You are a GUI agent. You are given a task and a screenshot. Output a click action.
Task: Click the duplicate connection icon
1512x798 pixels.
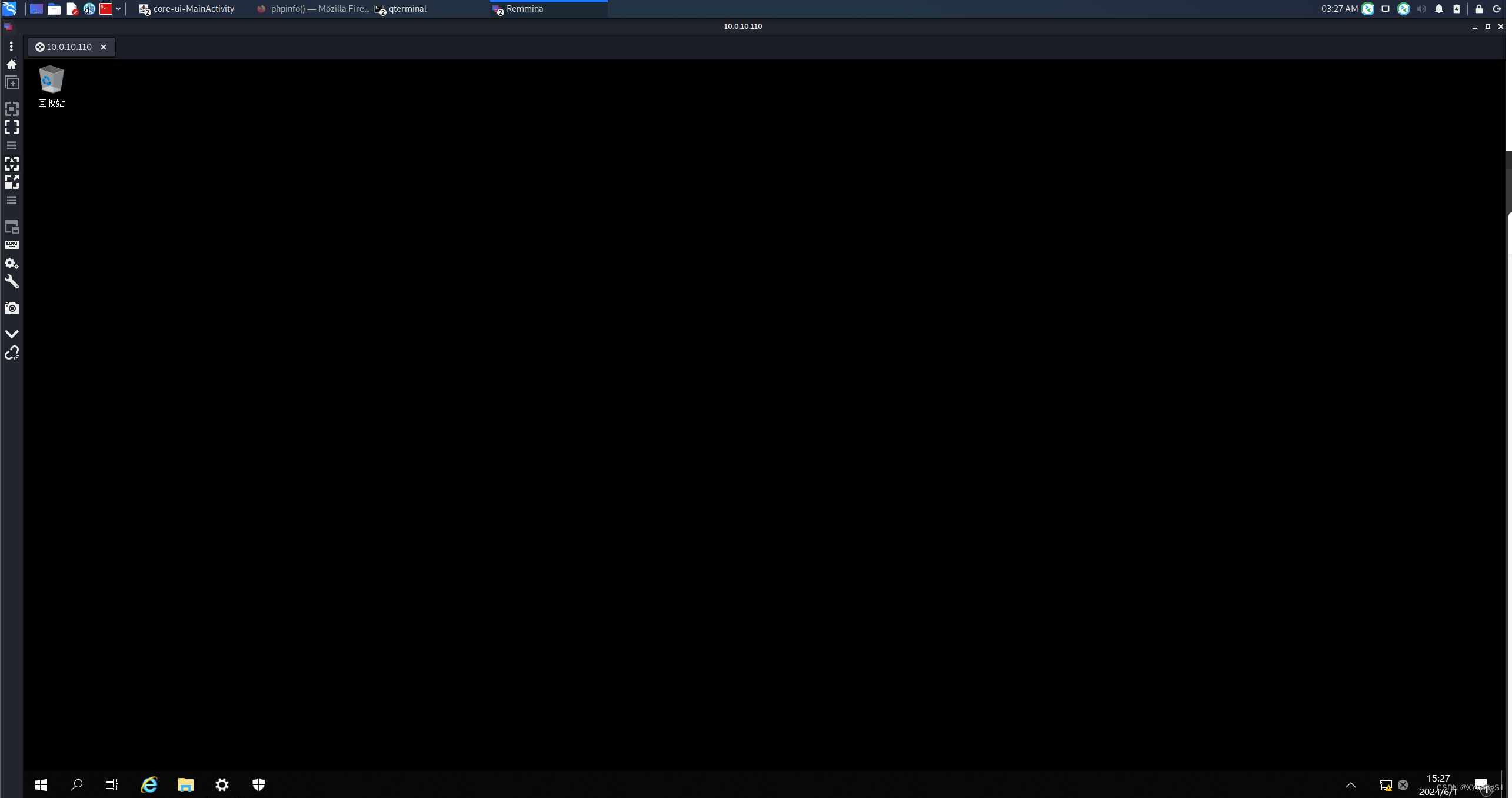pyautogui.click(x=11, y=83)
